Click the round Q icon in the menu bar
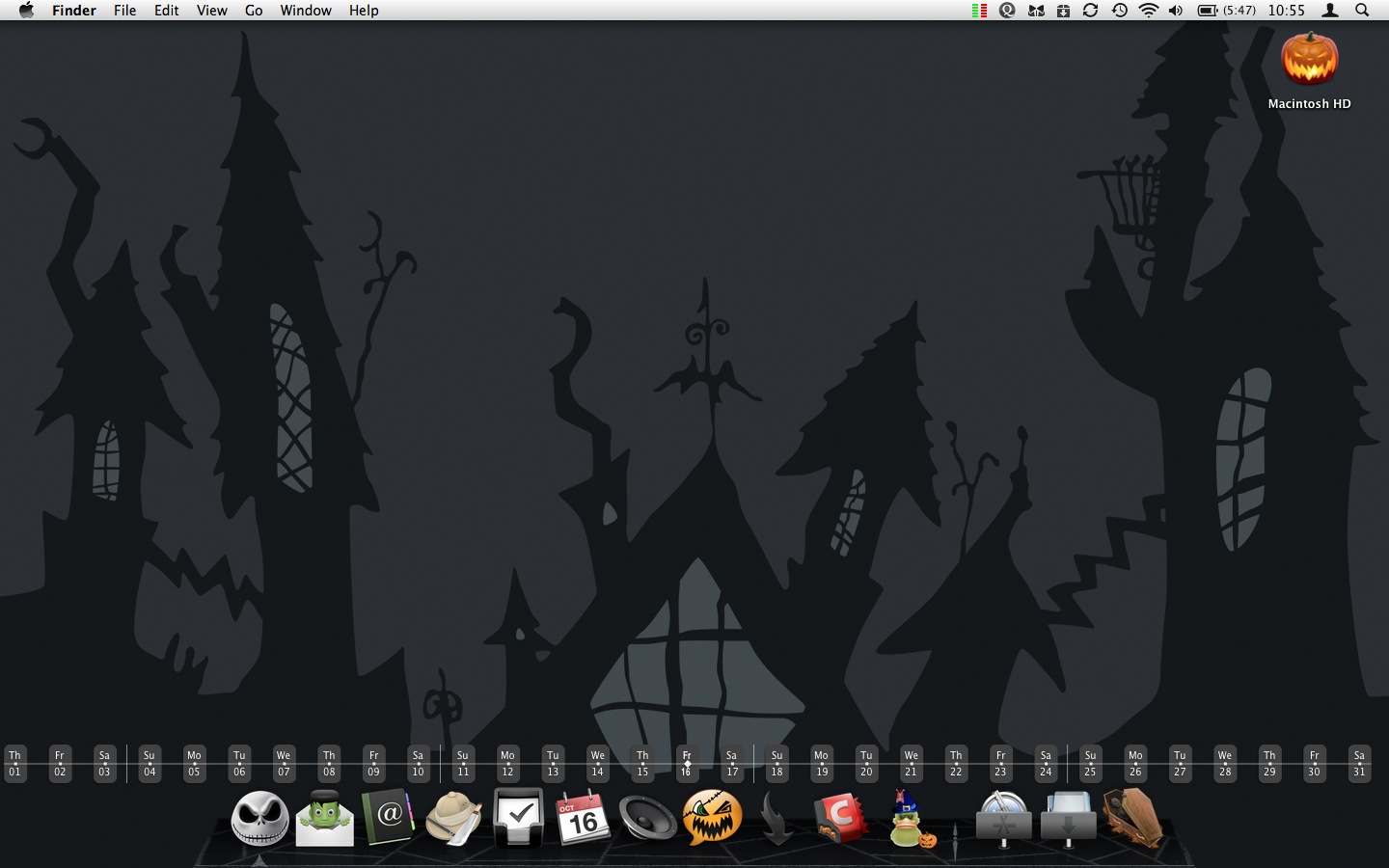The image size is (1389, 868). click(x=1007, y=11)
